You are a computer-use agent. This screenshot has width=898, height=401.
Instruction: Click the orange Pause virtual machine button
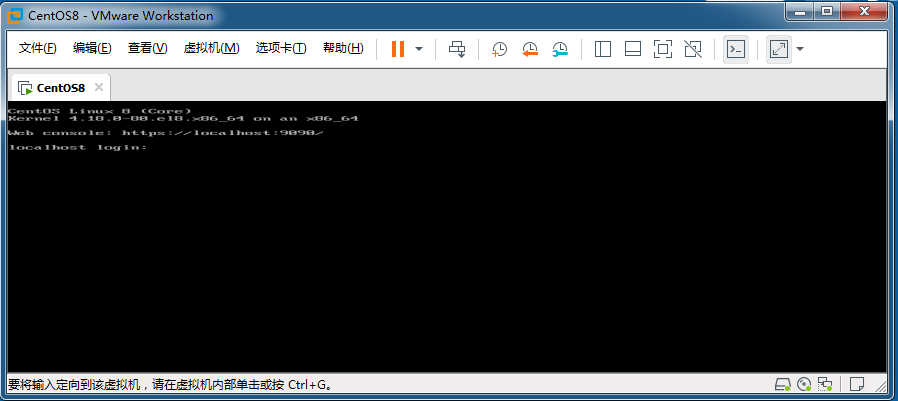click(398, 49)
